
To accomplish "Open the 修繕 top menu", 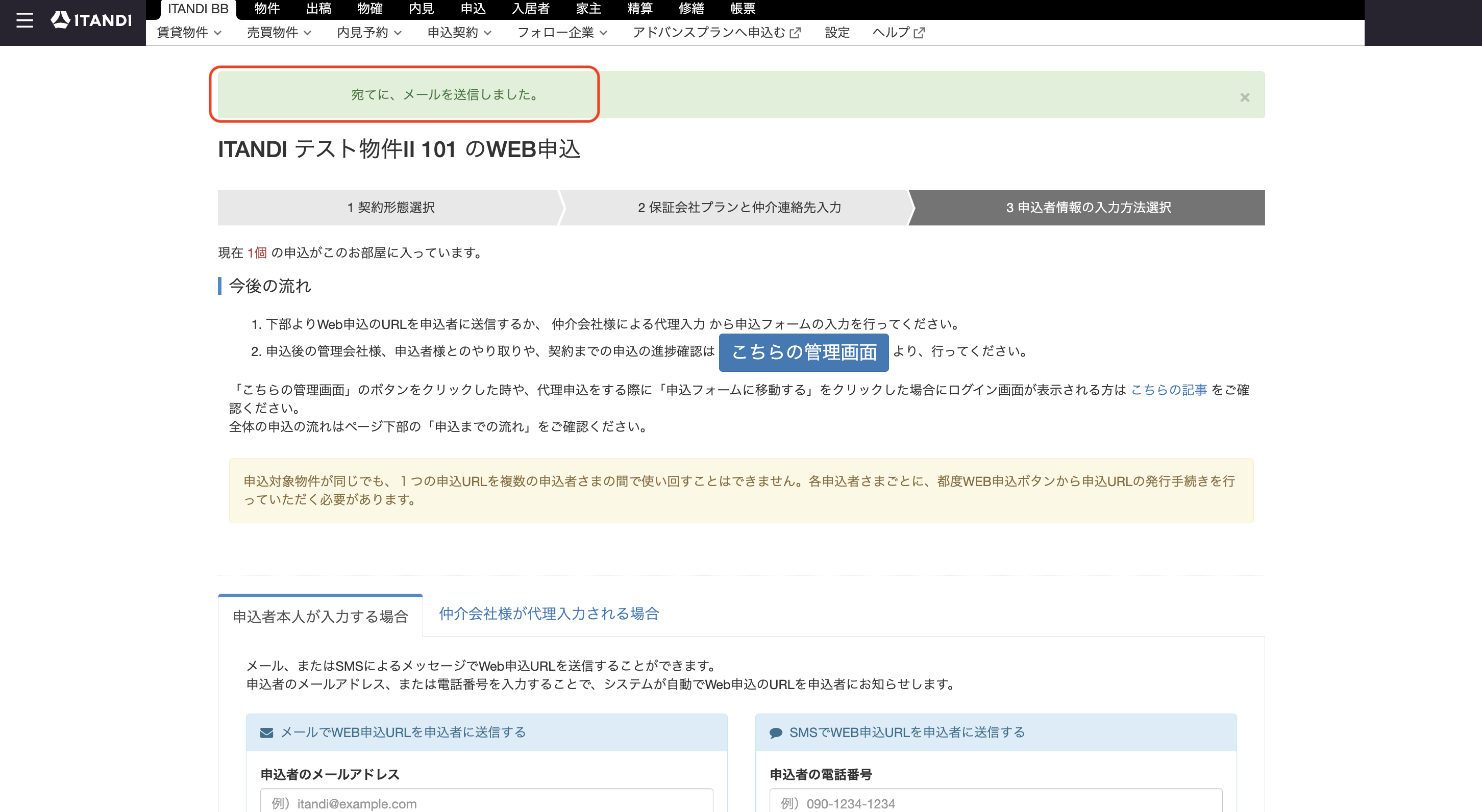I will (691, 9).
